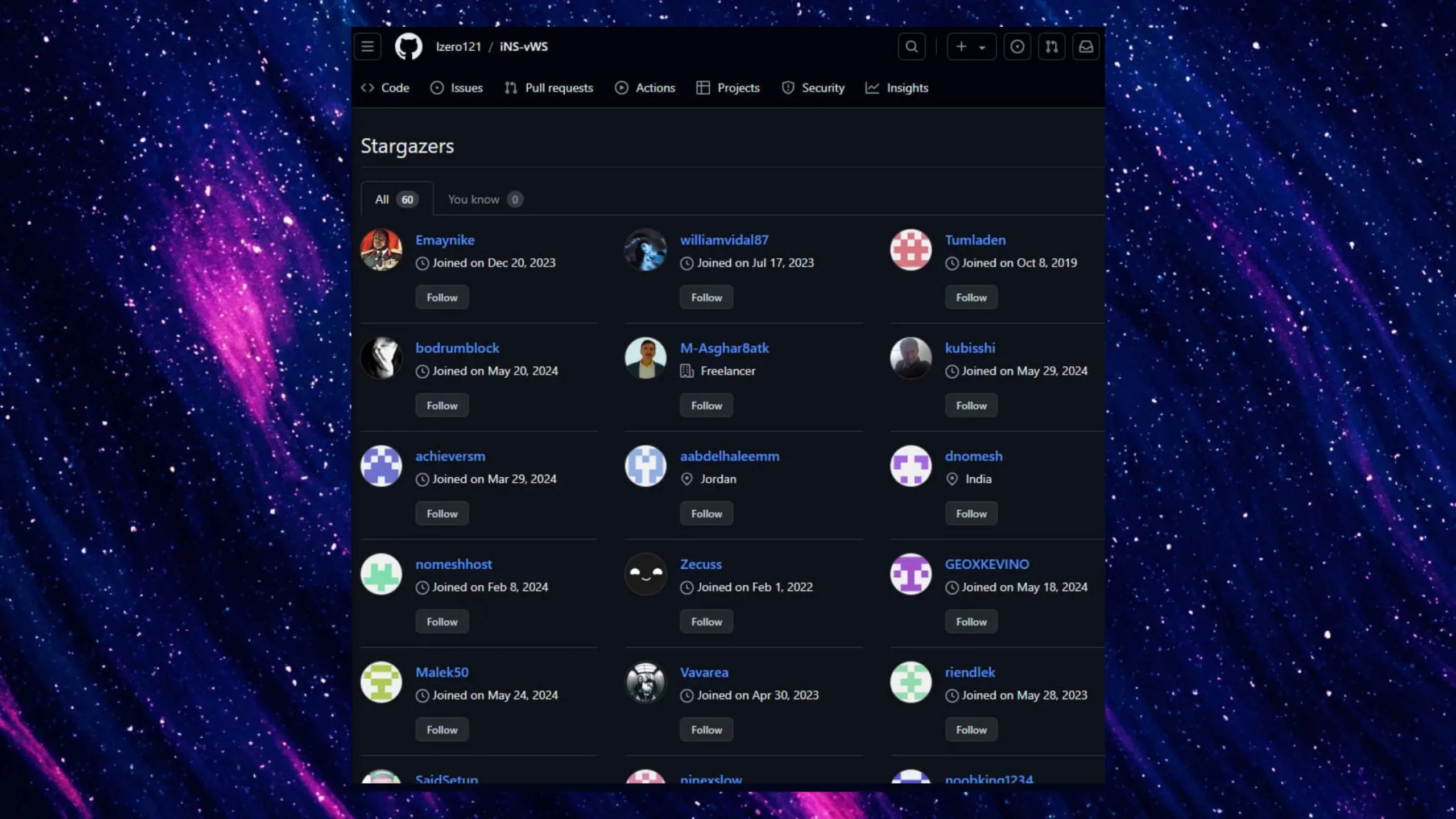The image size is (1456, 819).
Task: Open the notifications inbox icon
Action: (x=1086, y=47)
